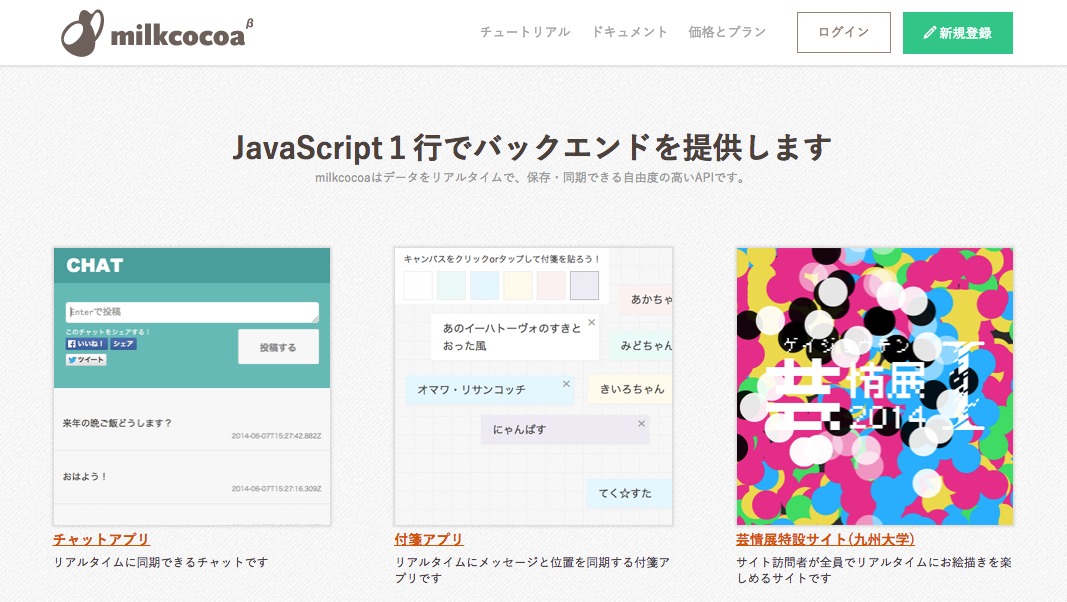
Task: Click the milkcocoa logo icon
Action: pyautogui.click(x=82, y=33)
